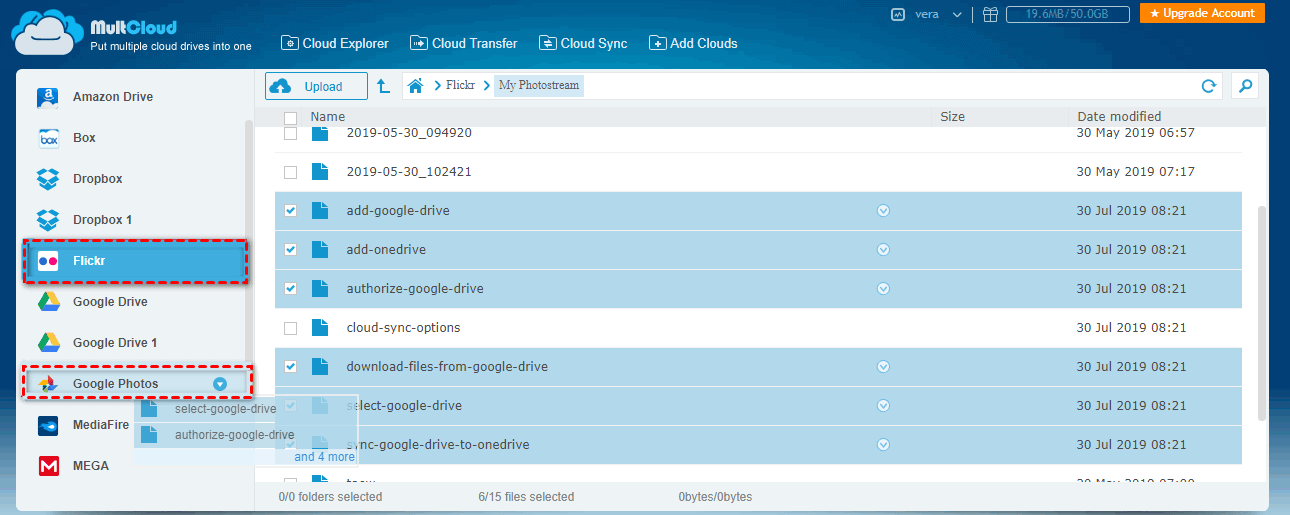
Task: Click the activity monitor icon beside vera
Action: (x=898, y=15)
